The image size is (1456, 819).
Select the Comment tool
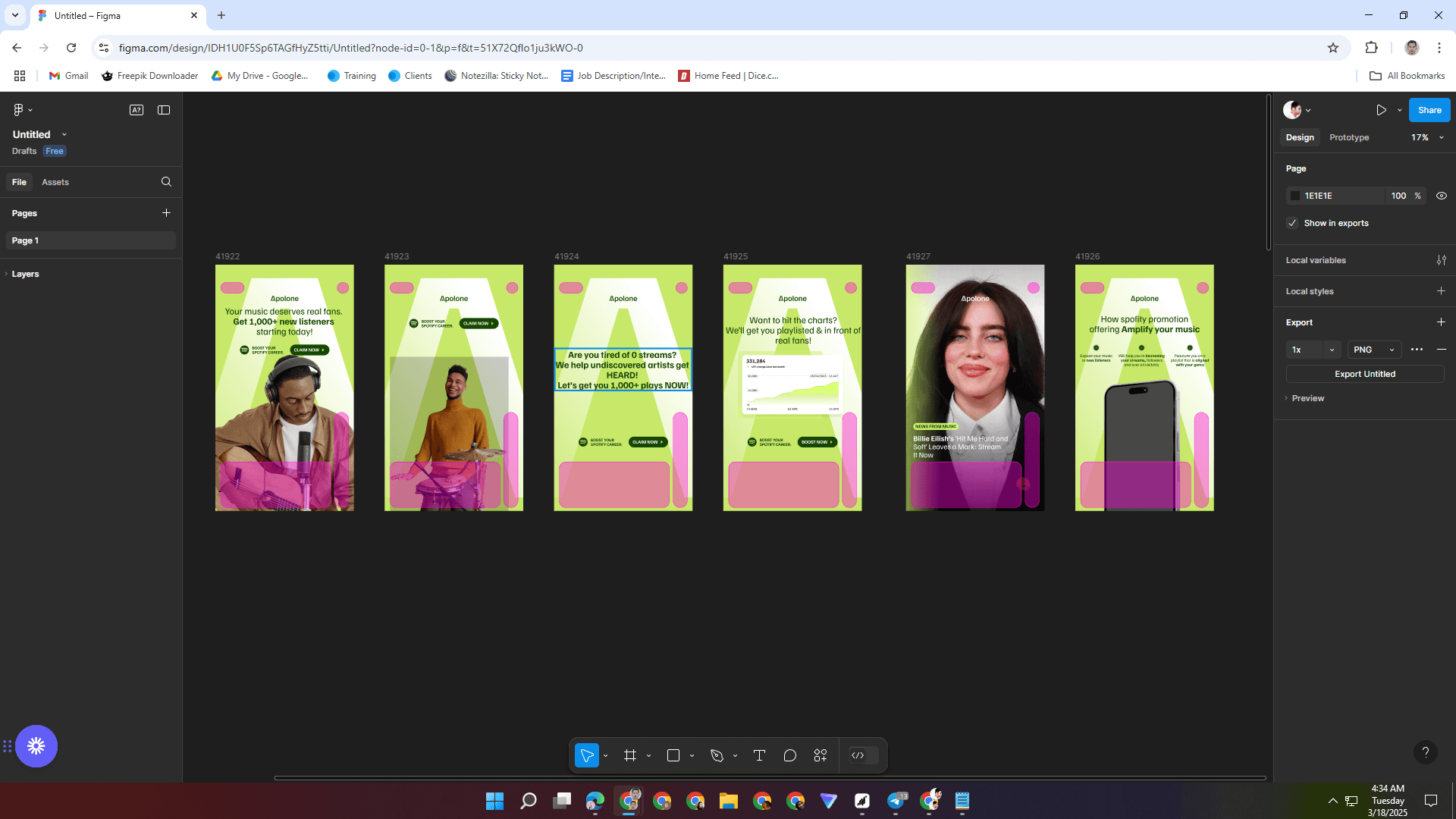[789, 755]
